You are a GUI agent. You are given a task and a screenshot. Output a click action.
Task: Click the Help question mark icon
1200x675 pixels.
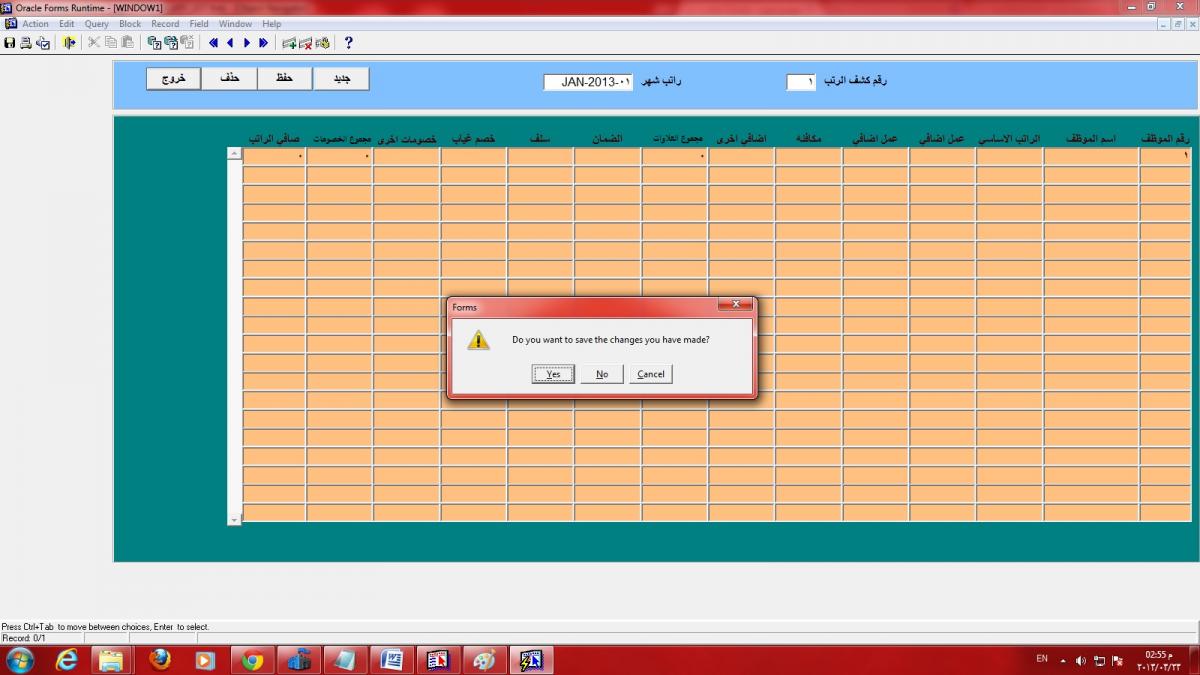(x=348, y=43)
